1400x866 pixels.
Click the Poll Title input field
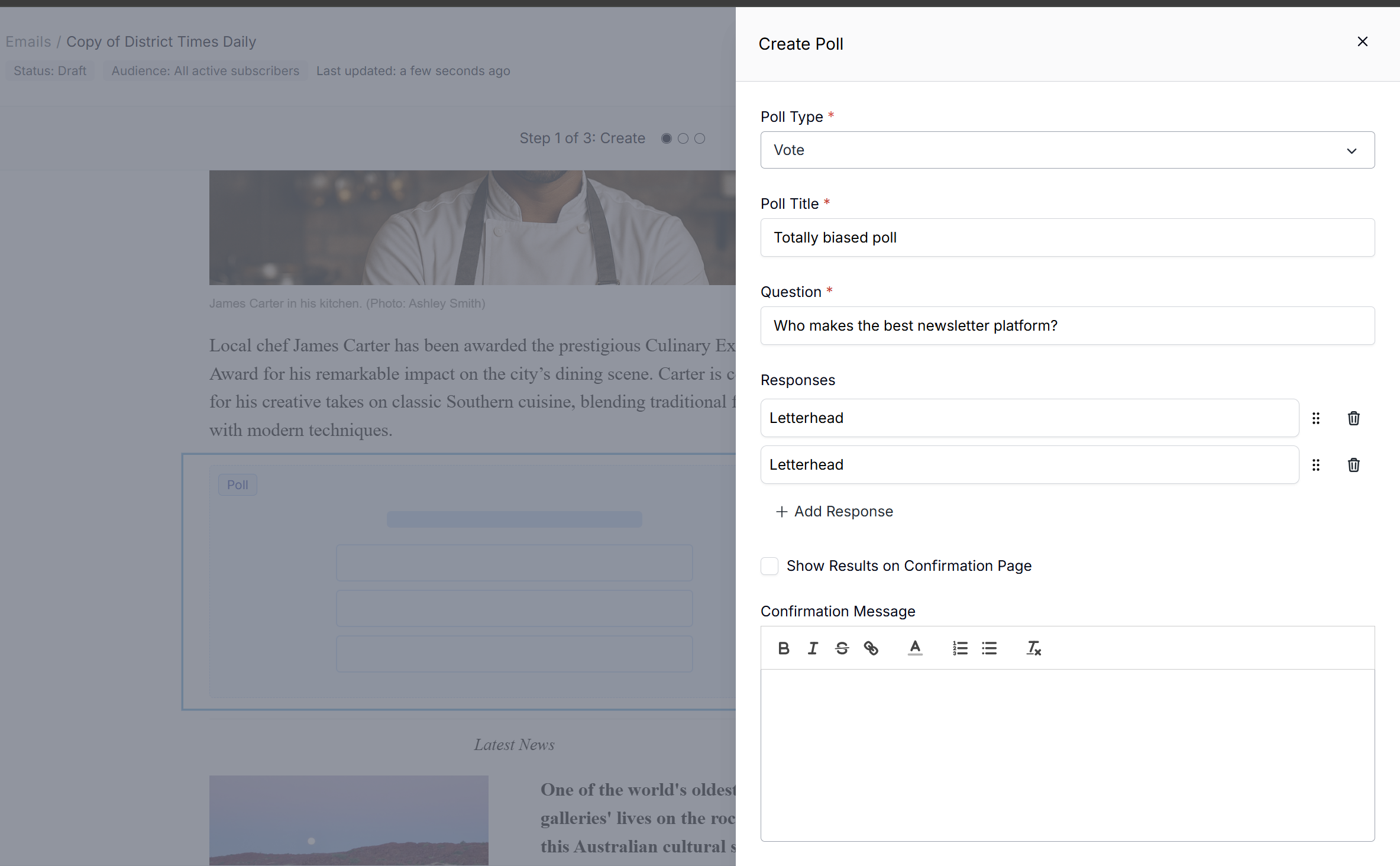pyautogui.click(x=1067, y=237)
